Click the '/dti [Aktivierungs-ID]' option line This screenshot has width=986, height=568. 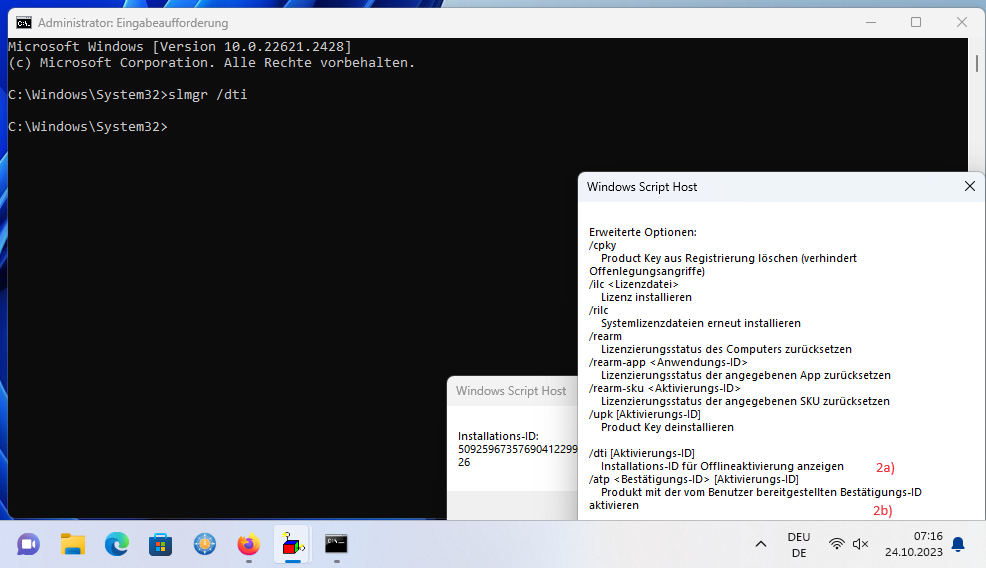point(641,453)
